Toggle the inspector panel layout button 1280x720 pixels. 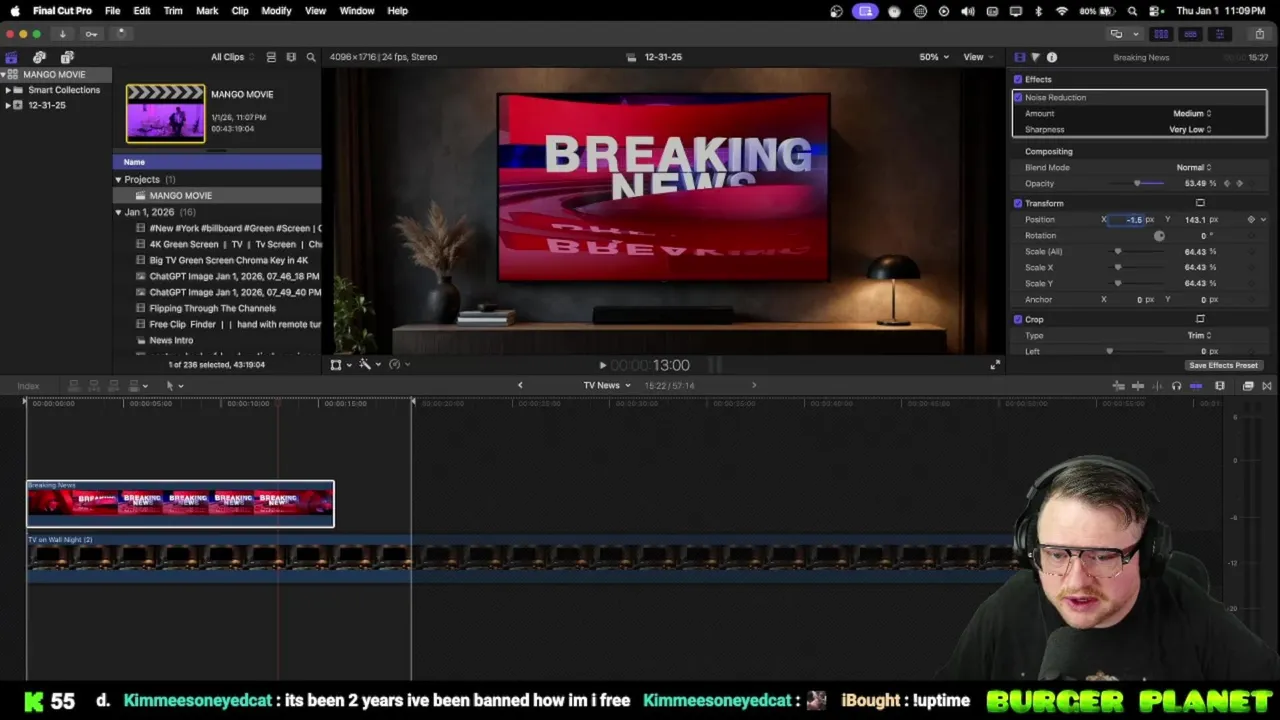[x=1219, y=34]
